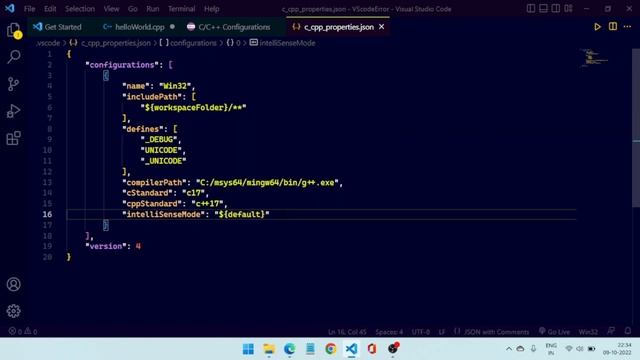Image resolution: width=640 pixels, height=360 pixels.
Task: Open the View menu
Action: pos(111,9)
